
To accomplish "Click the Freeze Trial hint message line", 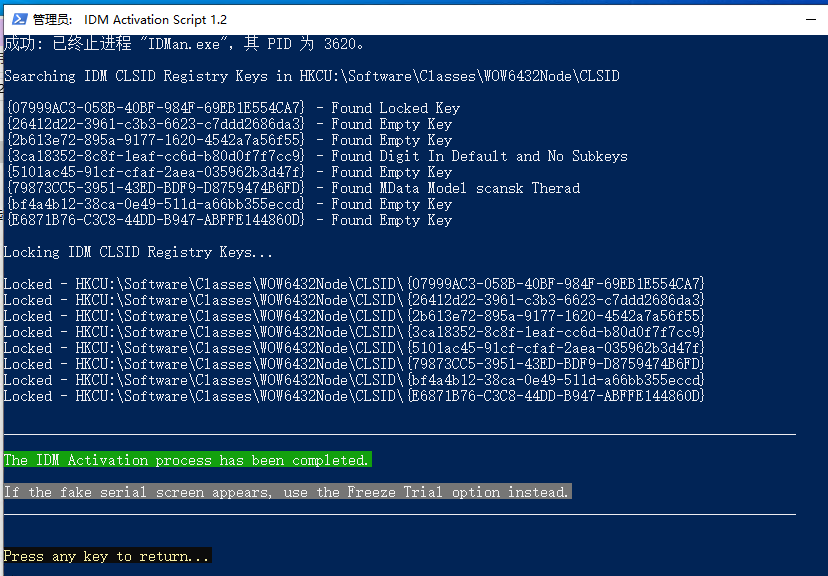I will [x=286, y=492].
